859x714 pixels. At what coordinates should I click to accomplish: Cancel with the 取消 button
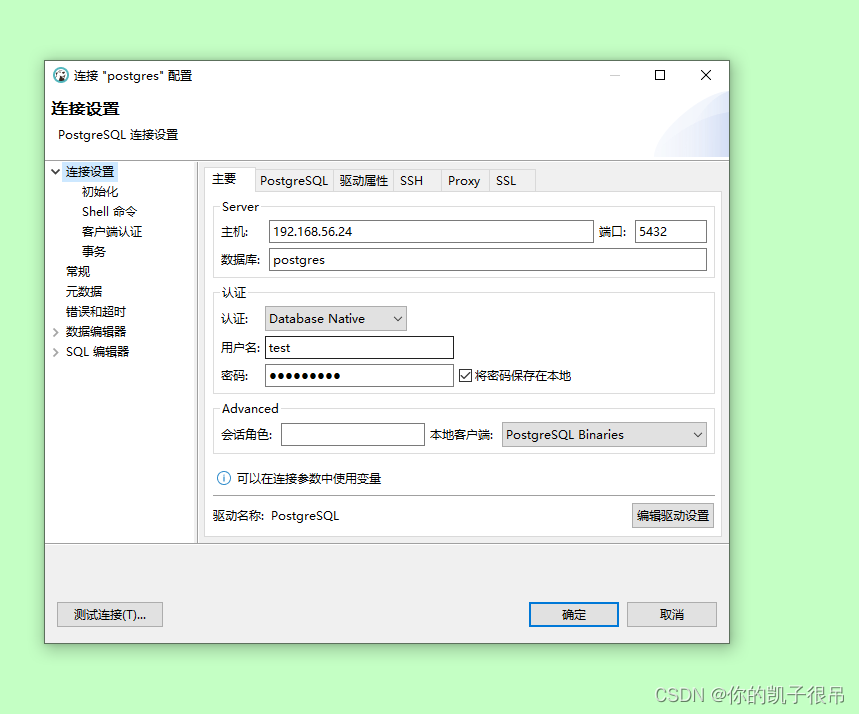[672, 614]
